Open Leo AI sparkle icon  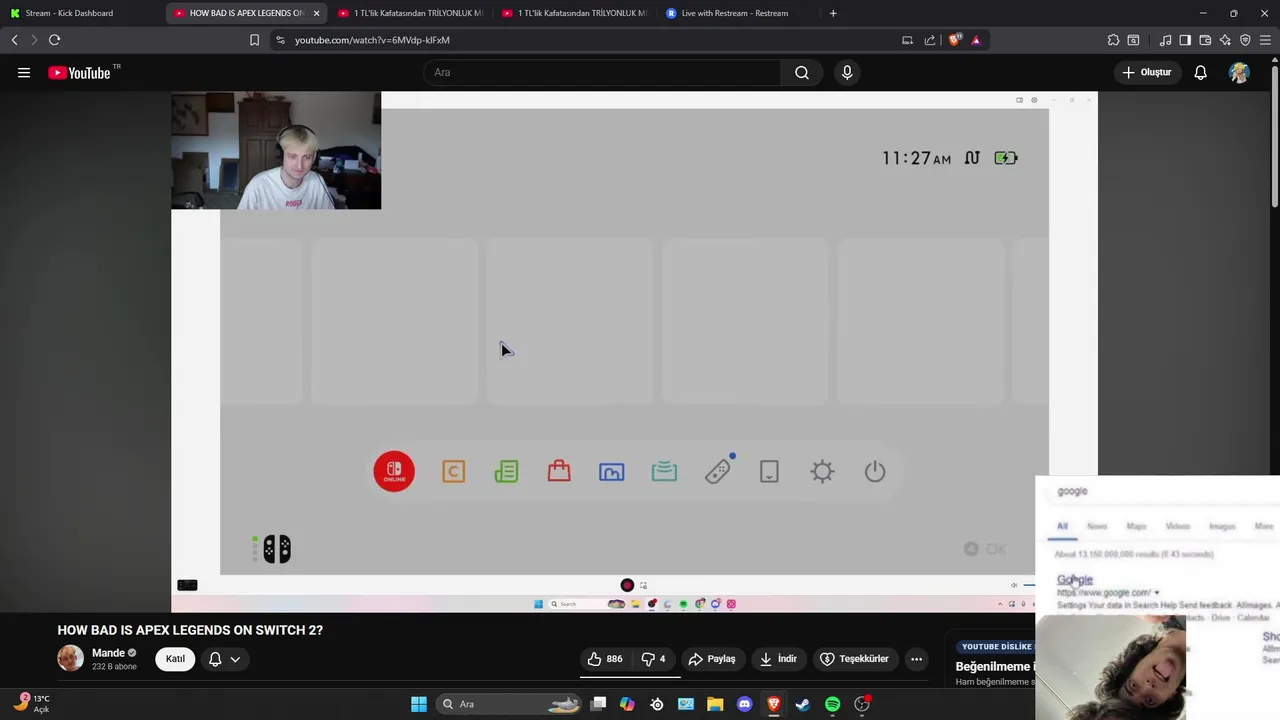tap(1225, 40)
